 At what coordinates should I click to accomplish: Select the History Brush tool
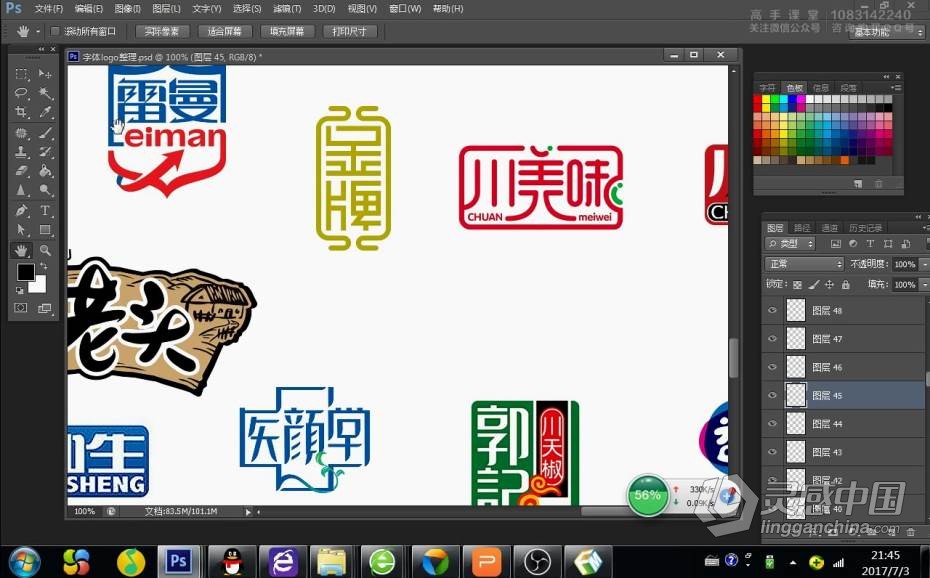[x=45, y=152]
